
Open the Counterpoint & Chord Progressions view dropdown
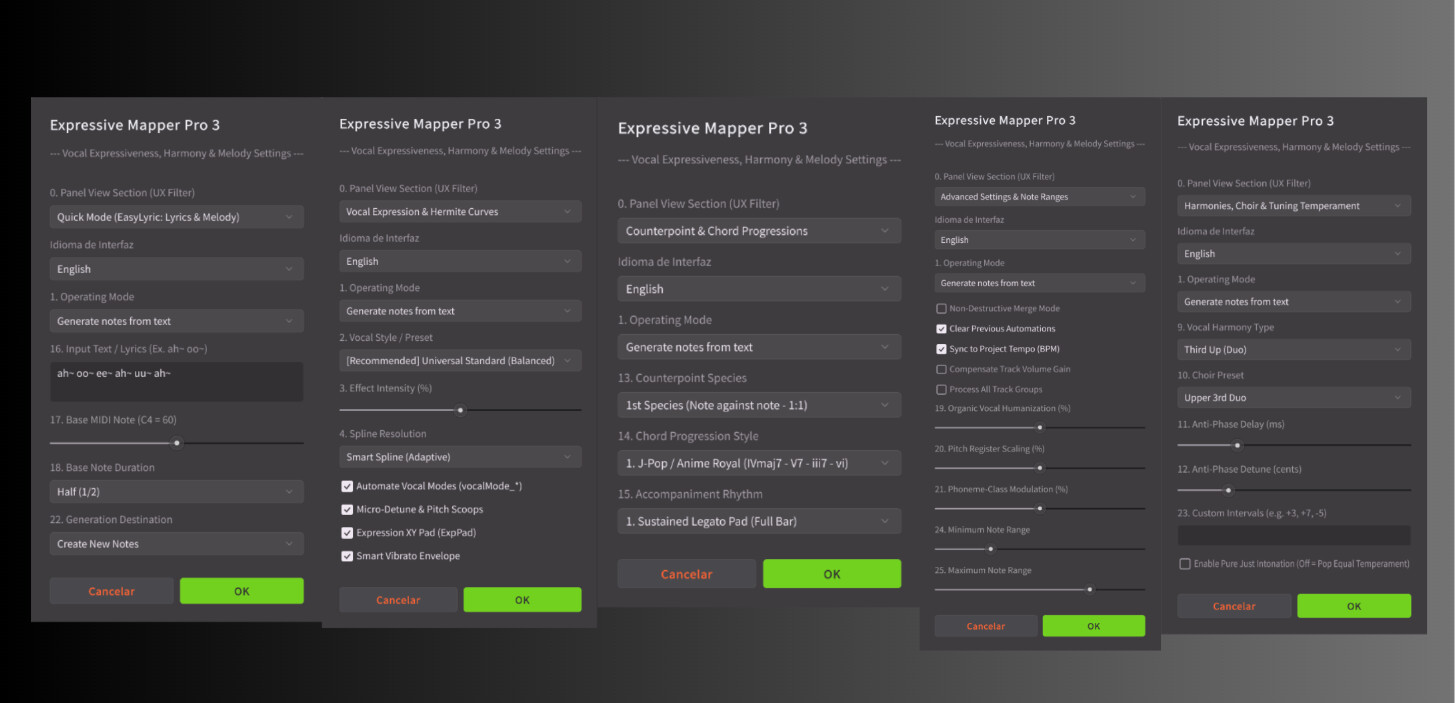[759, 231]
